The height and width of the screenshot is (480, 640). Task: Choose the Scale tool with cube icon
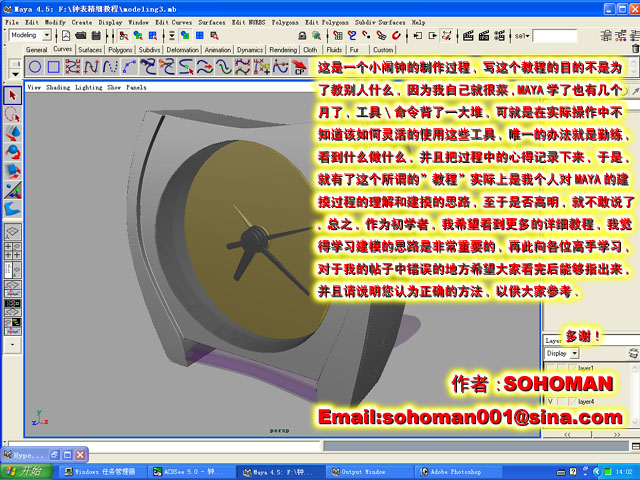12,171
